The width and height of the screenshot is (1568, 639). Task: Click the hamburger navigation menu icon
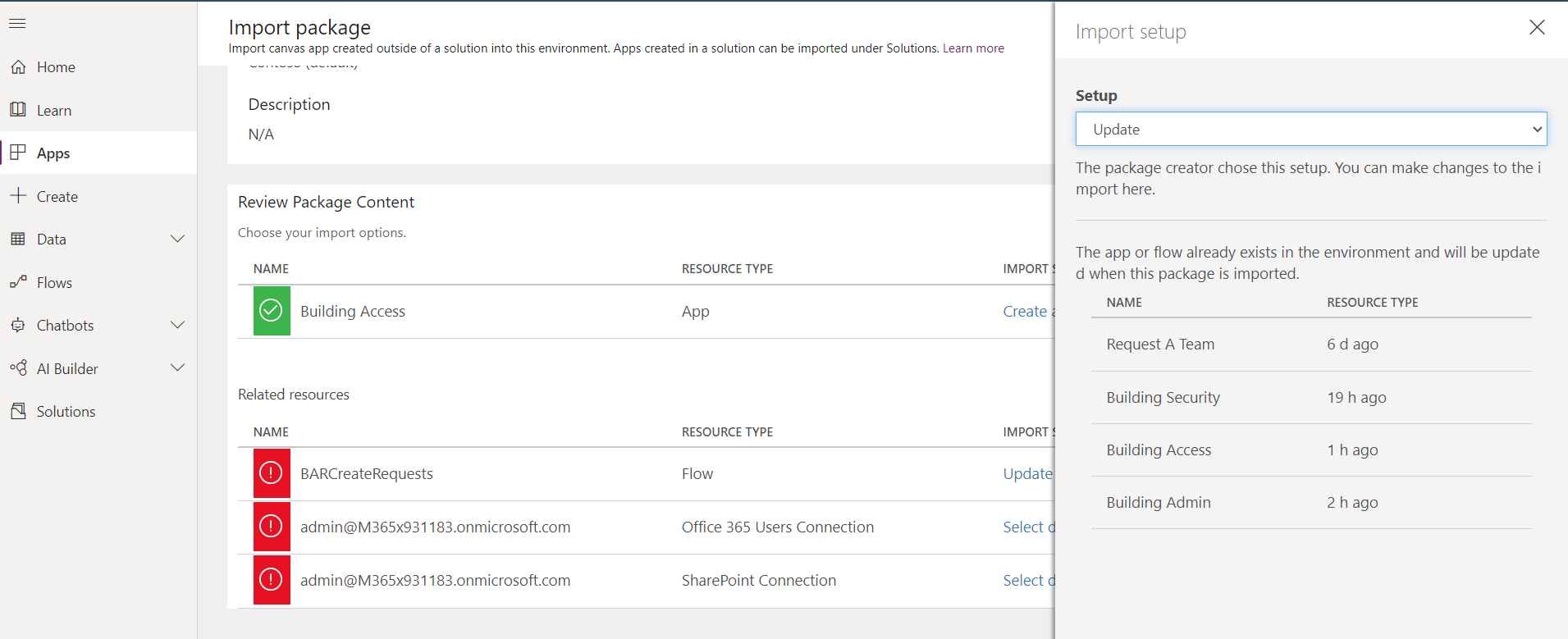[17, 24]
